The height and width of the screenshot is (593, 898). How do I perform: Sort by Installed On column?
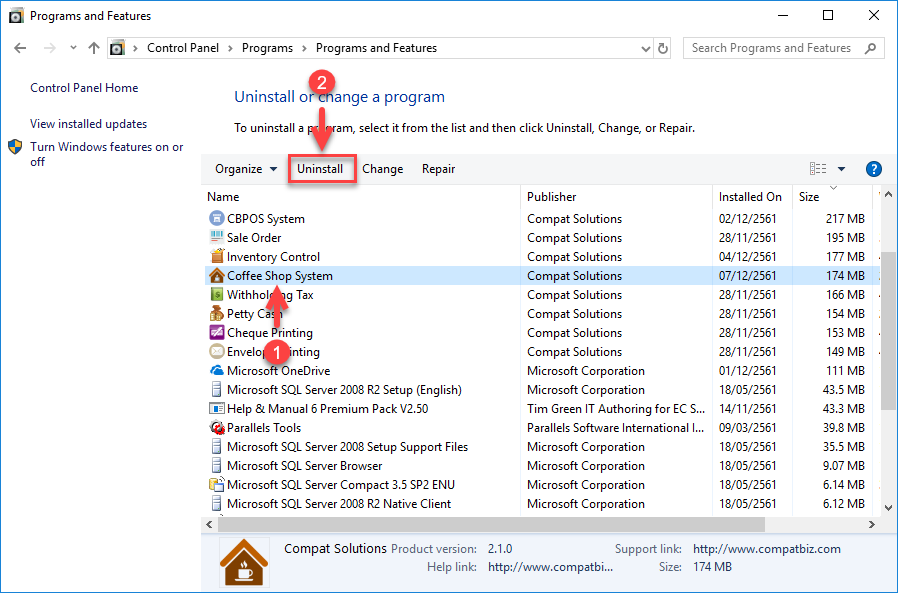click(x=750, y=197)
